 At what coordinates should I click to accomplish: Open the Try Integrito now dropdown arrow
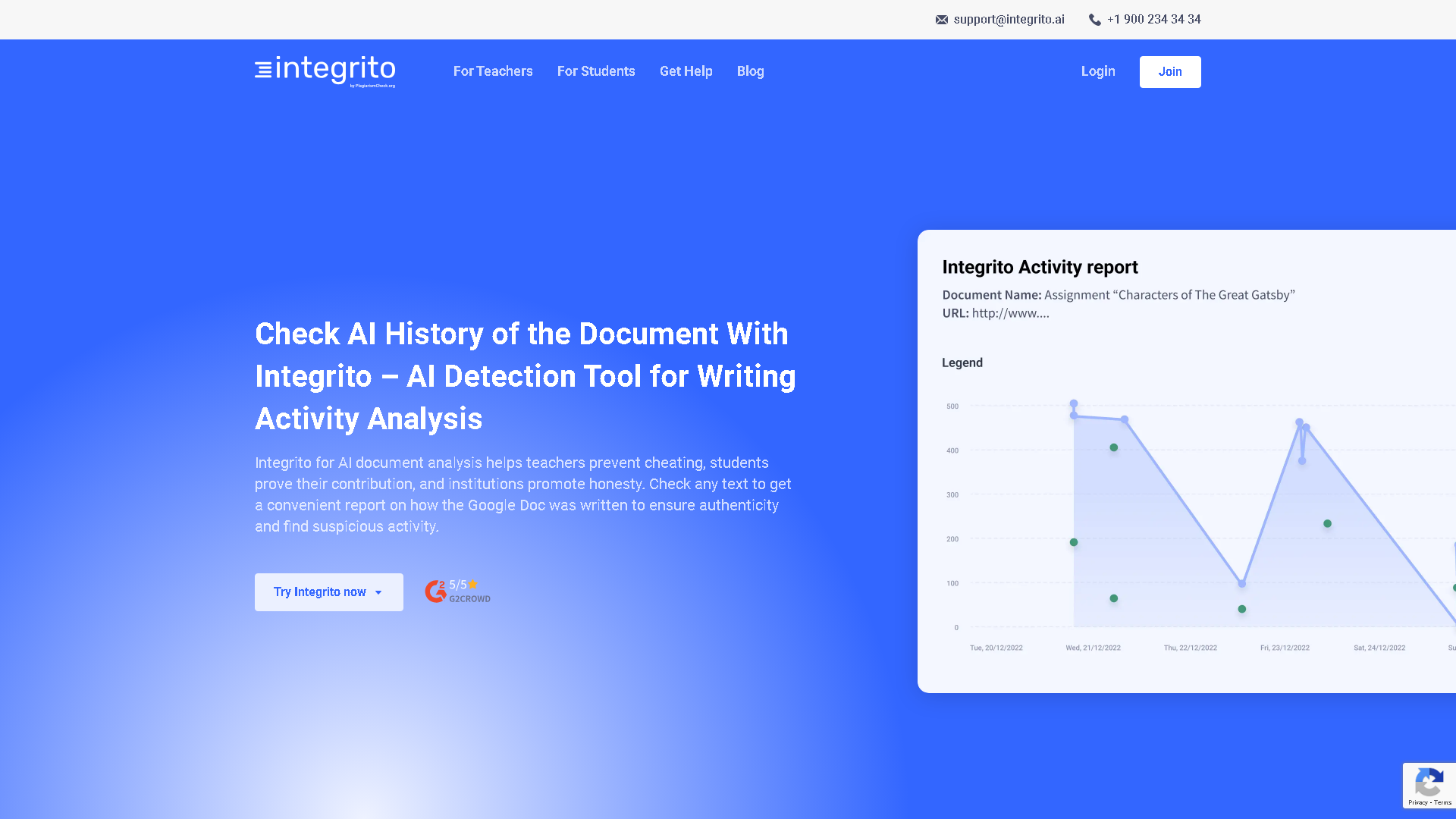coord(377,592)
